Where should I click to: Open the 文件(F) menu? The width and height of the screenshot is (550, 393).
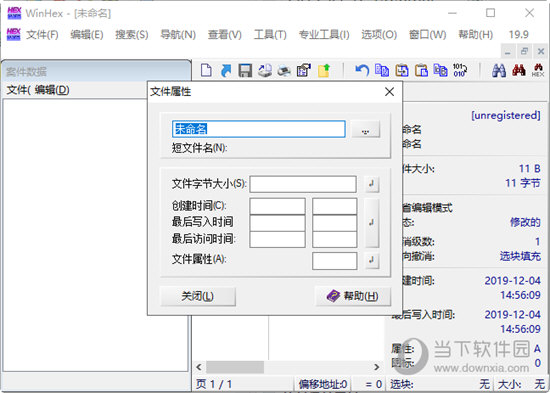pos(42,34)
